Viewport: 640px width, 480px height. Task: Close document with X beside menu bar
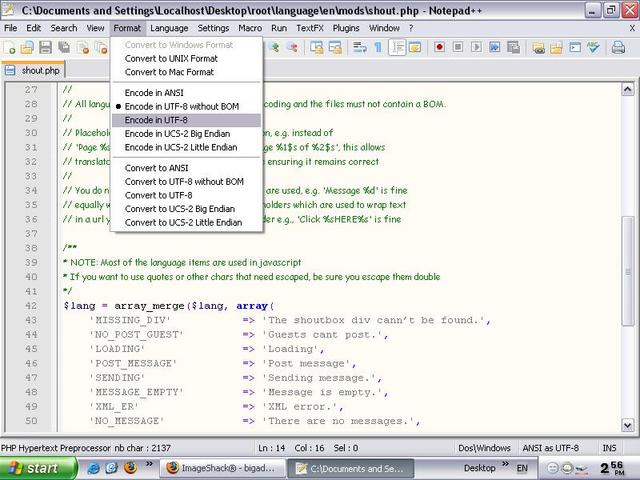click(632, 28)
